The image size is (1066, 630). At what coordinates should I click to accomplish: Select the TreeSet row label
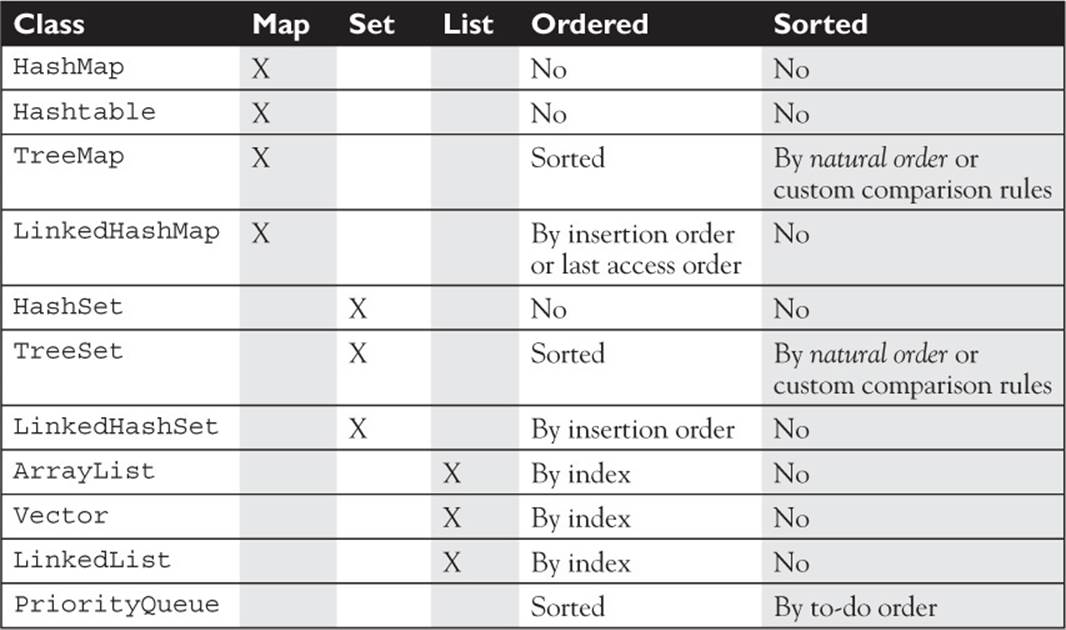pyautogui.click(x=68, y=351)
